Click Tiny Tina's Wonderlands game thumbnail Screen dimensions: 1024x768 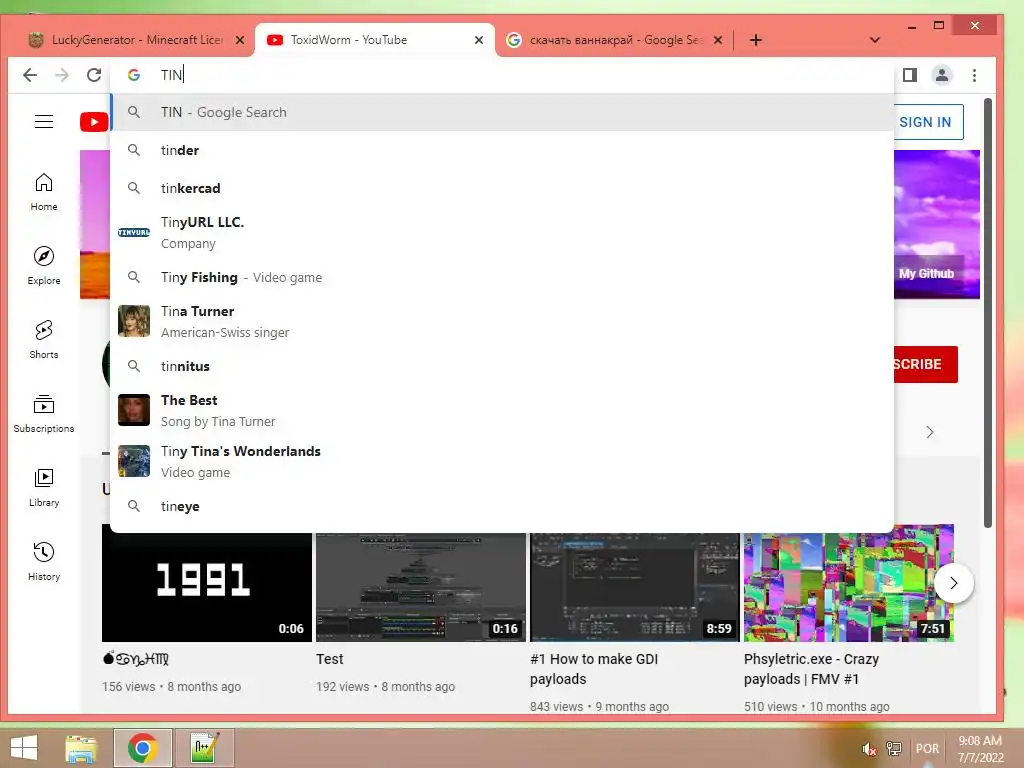[x=134, y=461]
